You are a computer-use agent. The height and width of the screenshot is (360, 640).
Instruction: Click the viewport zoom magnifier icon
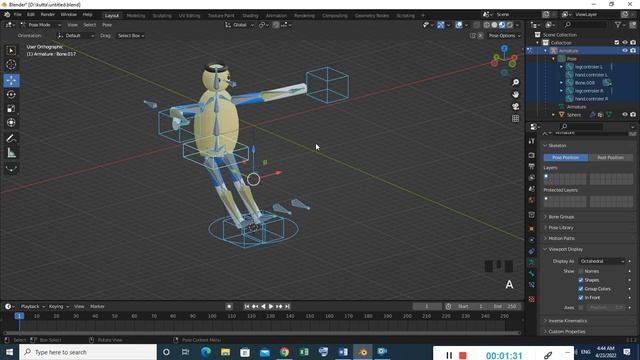point(516,82)
